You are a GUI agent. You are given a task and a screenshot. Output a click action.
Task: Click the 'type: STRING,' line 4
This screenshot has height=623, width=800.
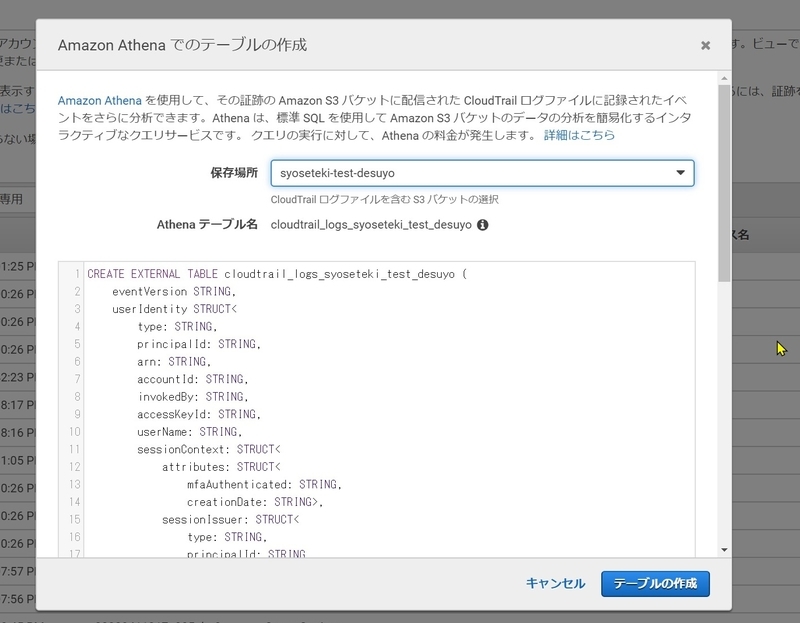point(177,327)
